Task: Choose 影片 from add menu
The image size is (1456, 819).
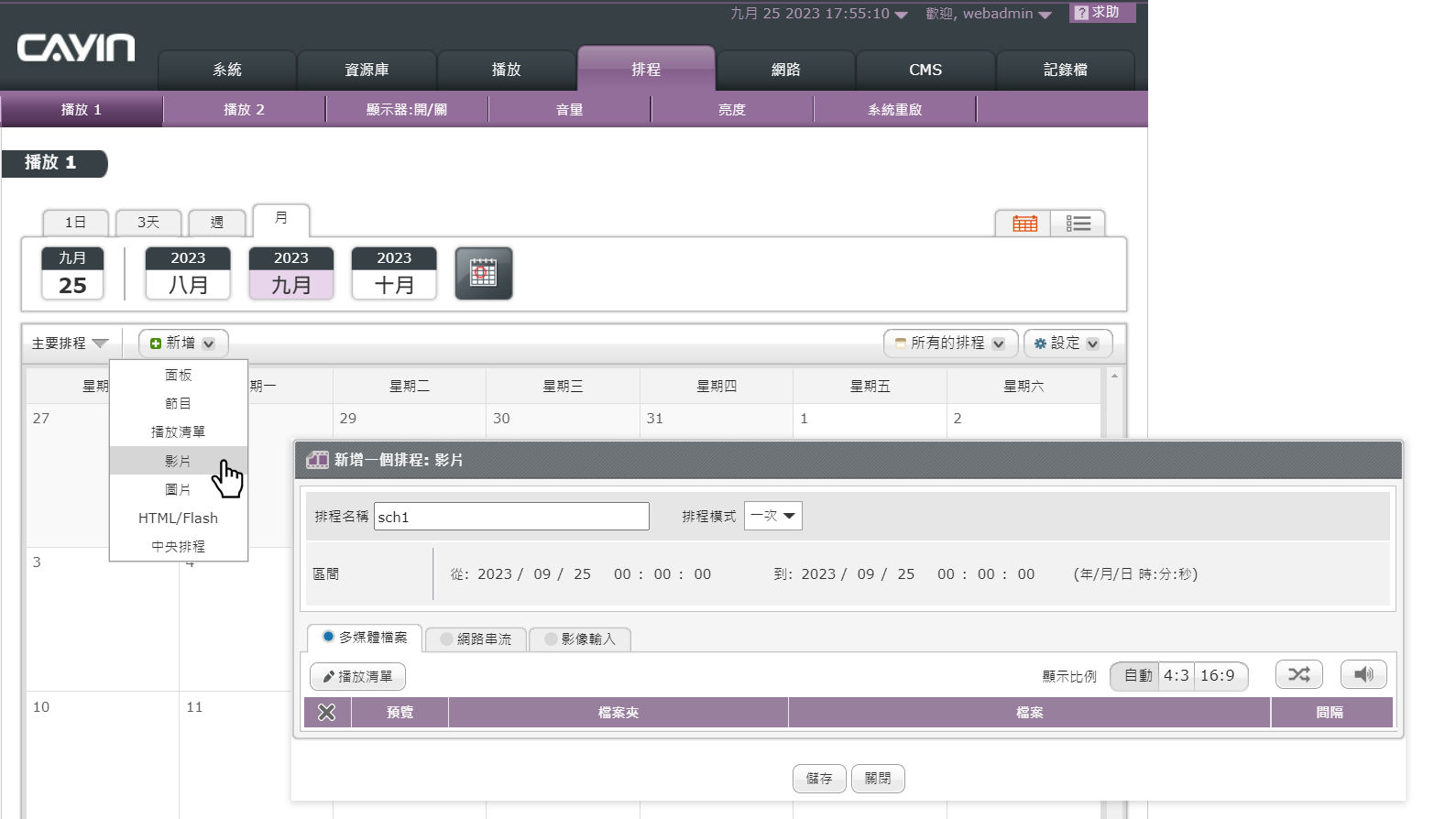Action: pyautogui.click(x=179, y=461)
